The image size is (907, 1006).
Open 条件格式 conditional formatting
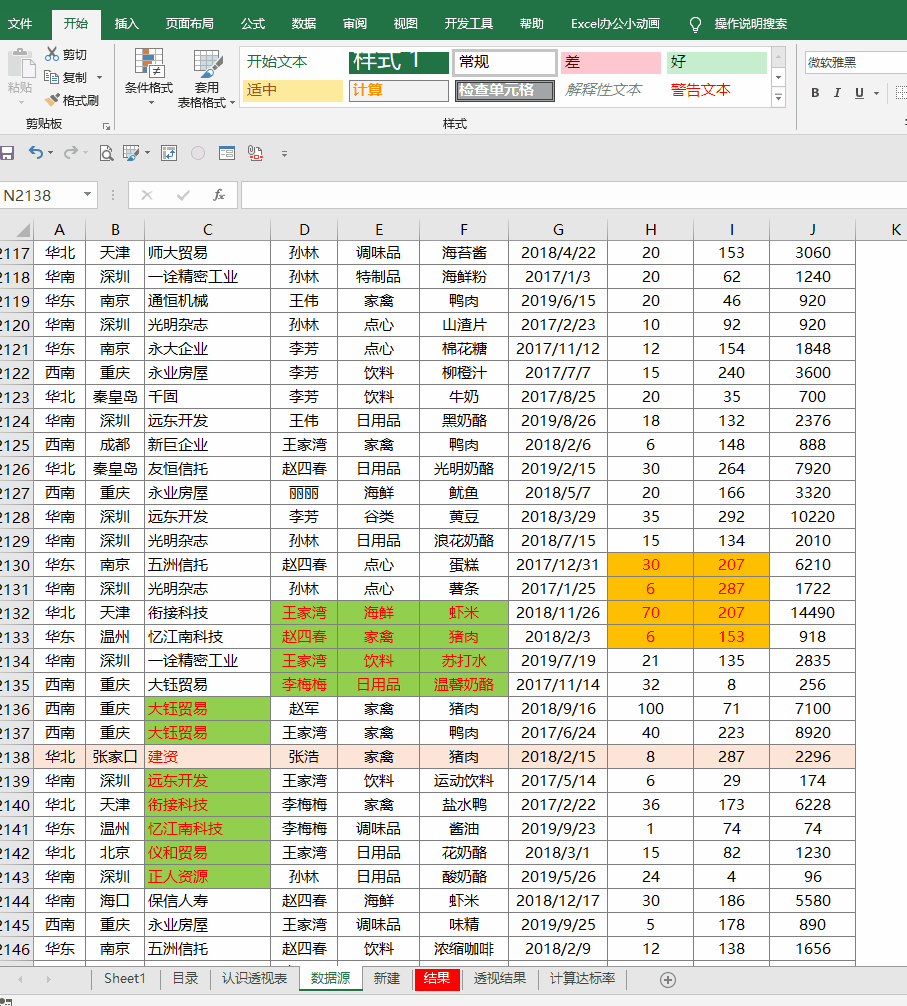(x=149, y=77)
